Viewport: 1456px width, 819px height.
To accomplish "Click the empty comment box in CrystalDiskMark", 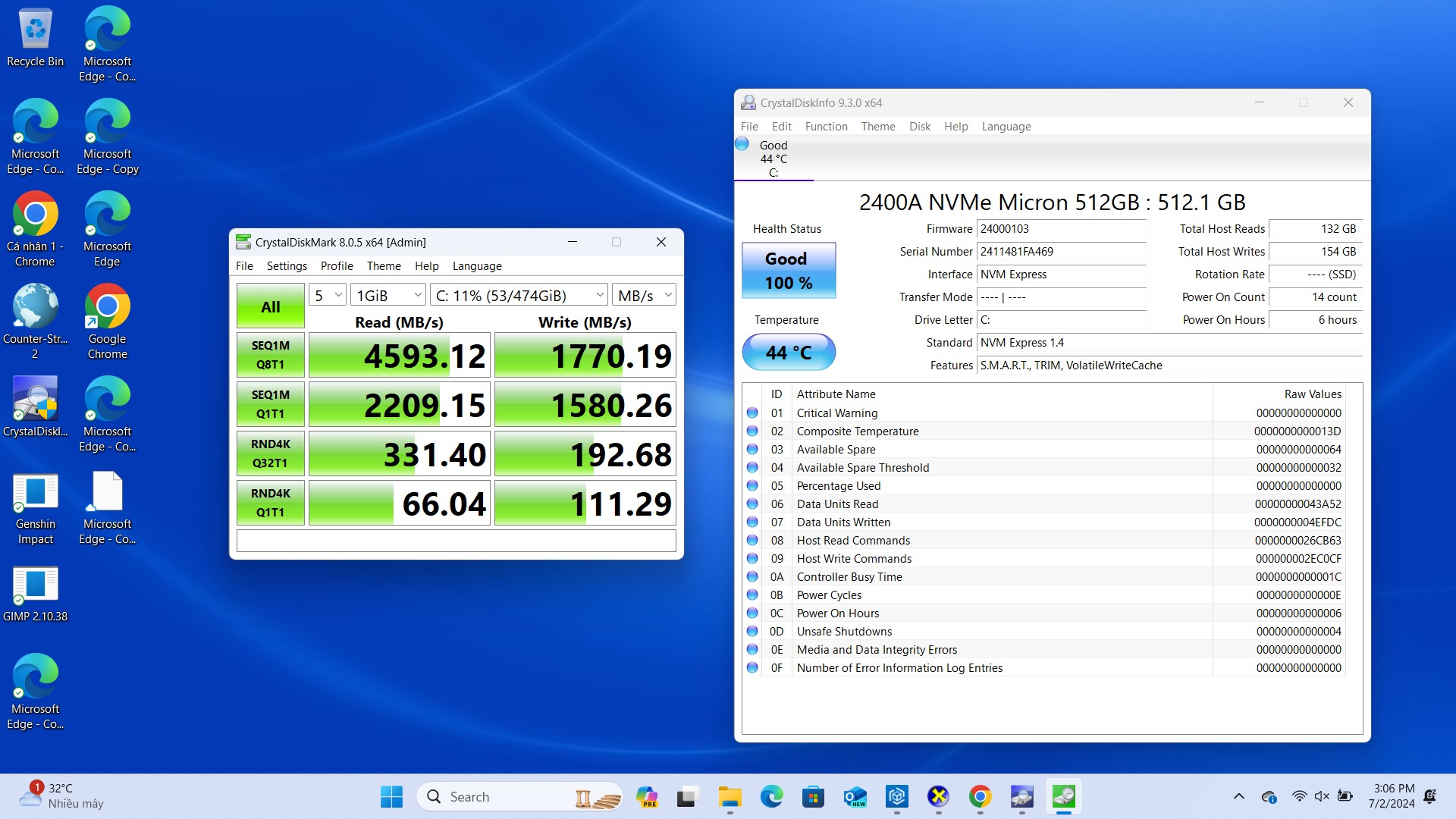I will click(456, 541).
